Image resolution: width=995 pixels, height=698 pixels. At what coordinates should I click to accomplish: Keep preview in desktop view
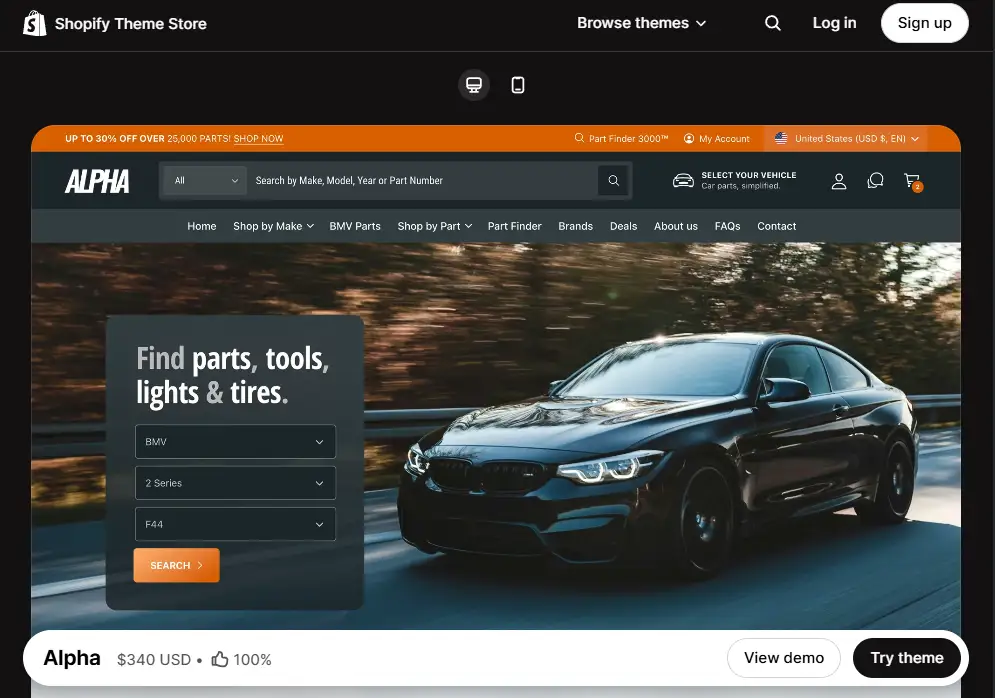click(x=474, y=85)
